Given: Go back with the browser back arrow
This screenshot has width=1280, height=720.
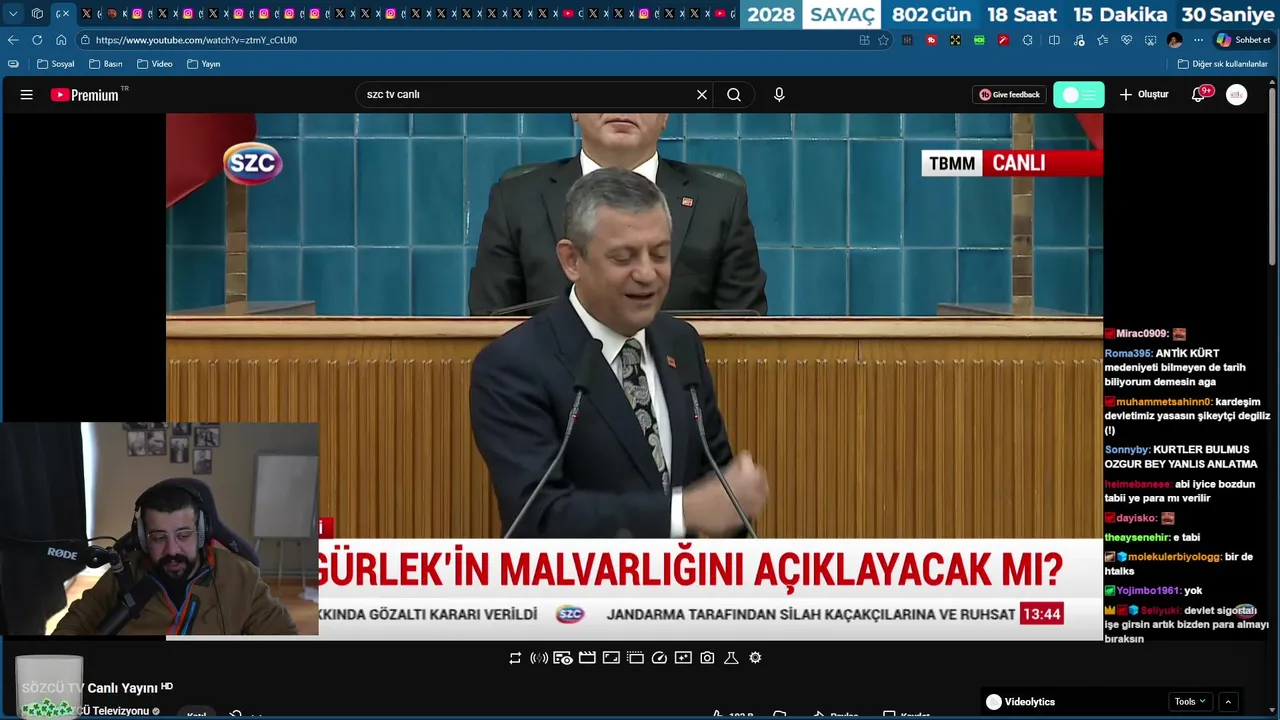Looking at the screenshot, I should coord(13,40).
